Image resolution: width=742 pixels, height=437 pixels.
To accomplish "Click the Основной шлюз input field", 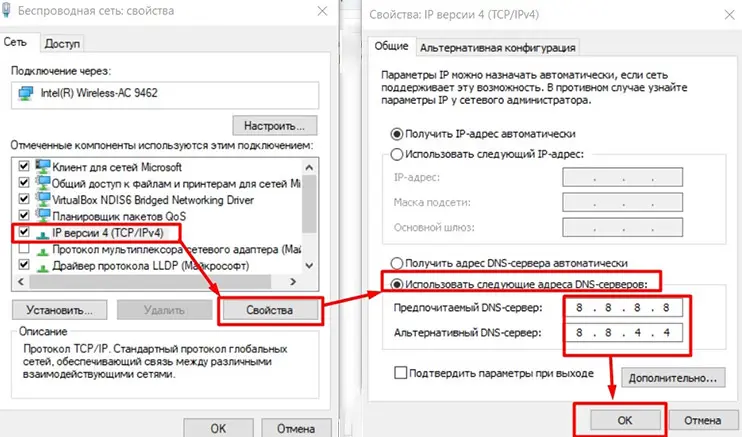I will coord(622,227).
